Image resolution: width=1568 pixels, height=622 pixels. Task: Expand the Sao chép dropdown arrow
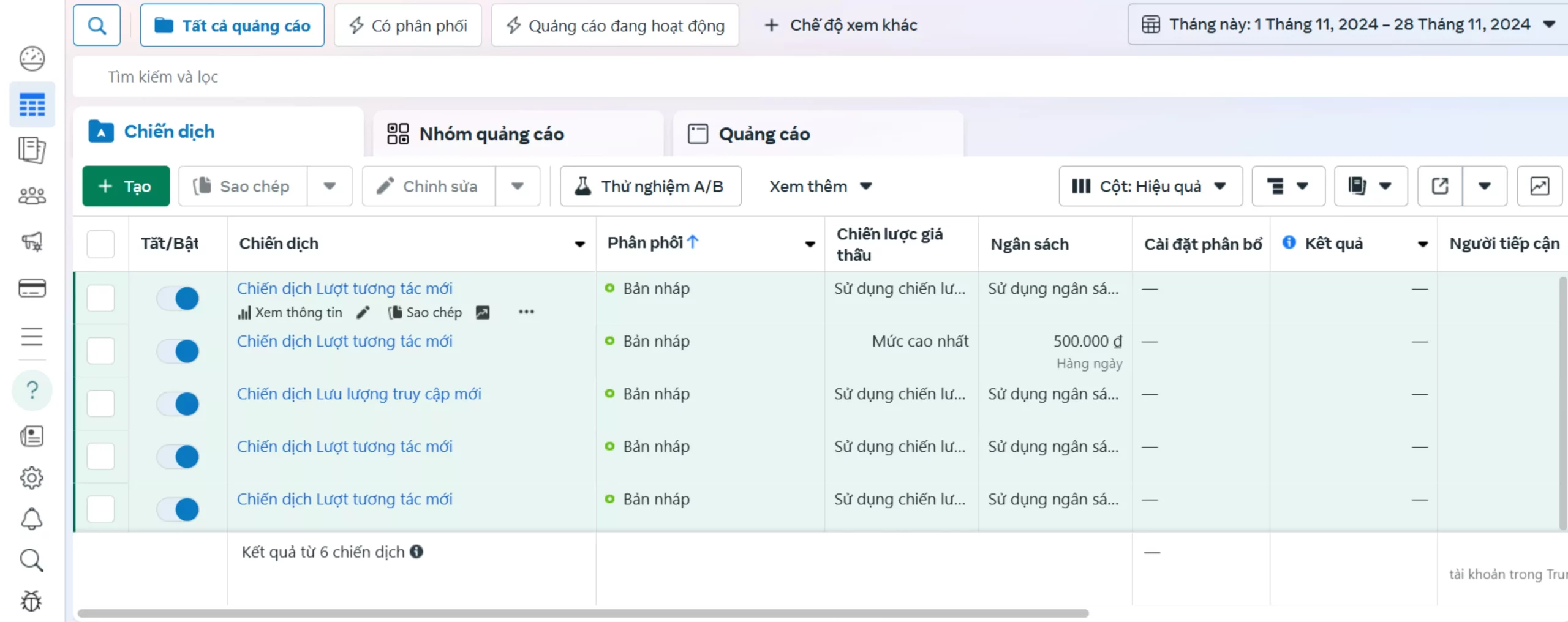[330, 186]
